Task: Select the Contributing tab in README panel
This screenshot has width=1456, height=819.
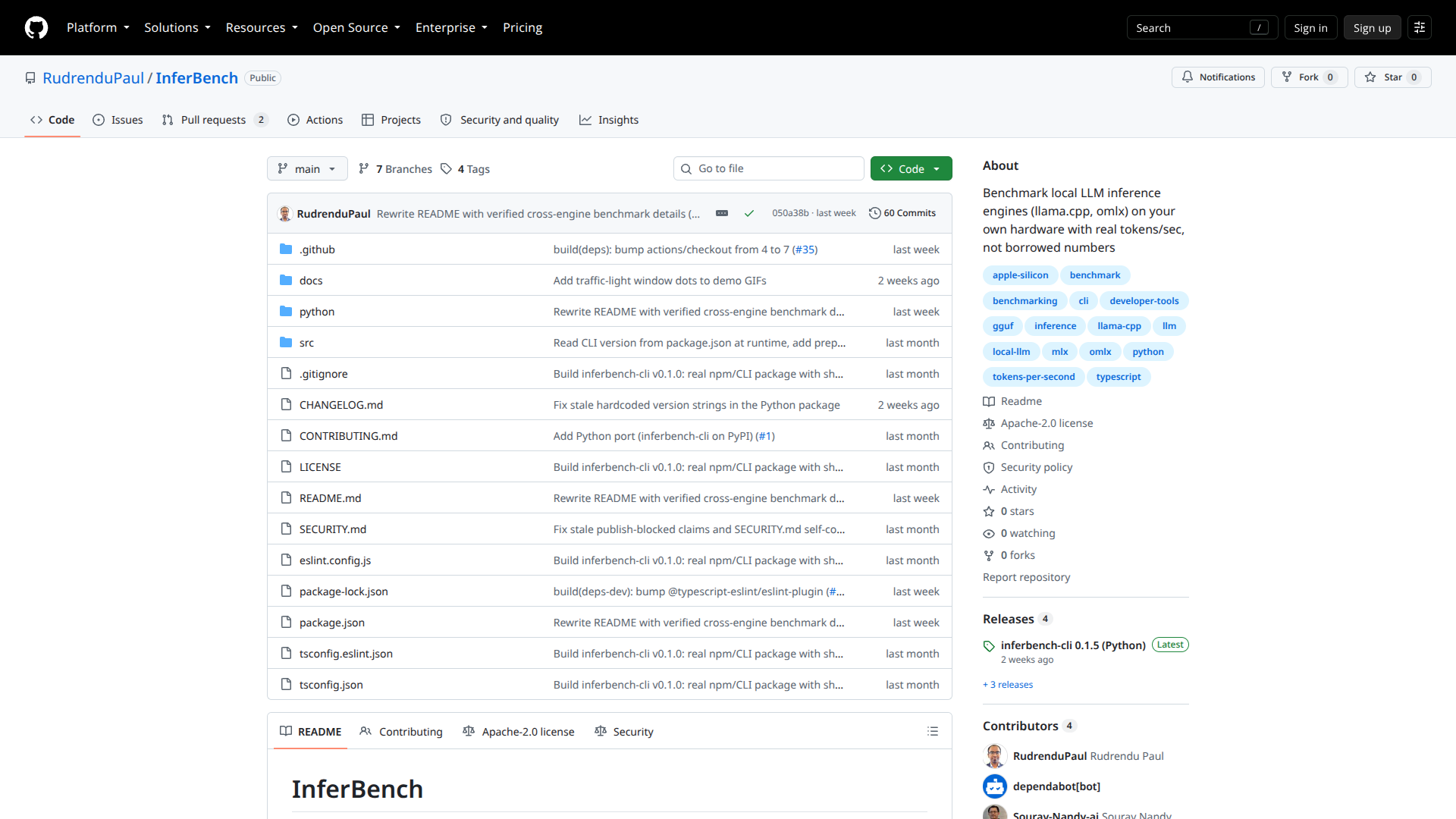Action: coord(401,732)
